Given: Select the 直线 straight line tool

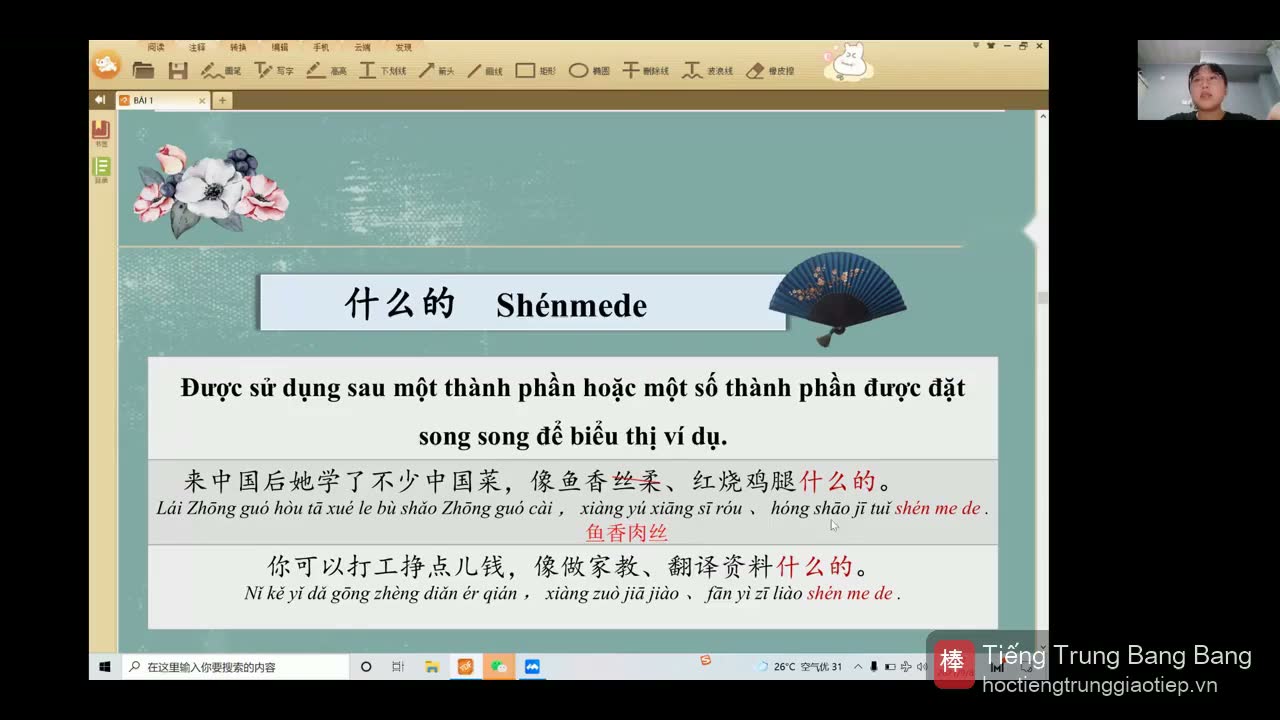Looking at the screenshot, I should 485,70.
